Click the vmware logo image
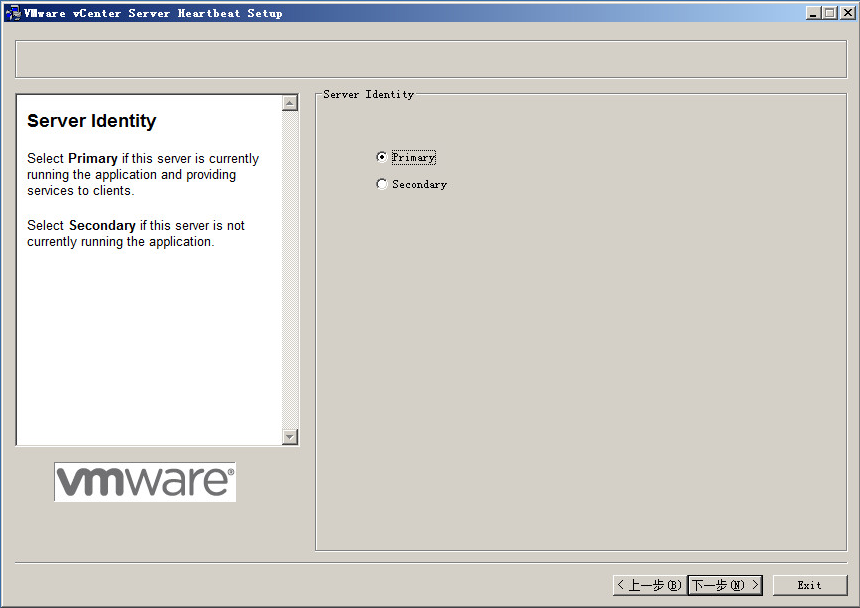The image size is (860, 608). coord(145,481)
